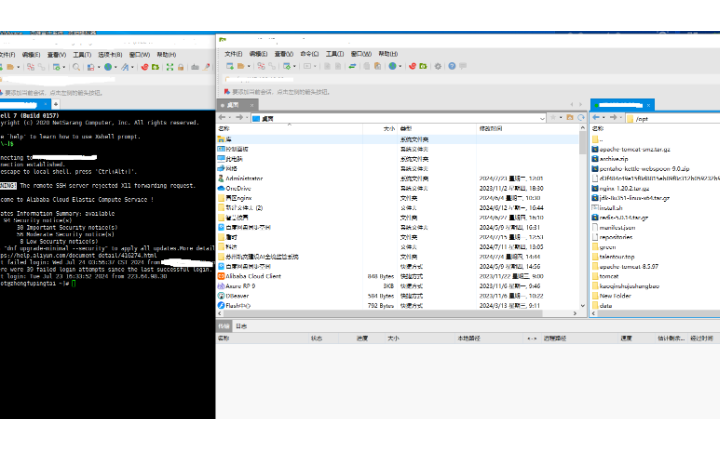720x450 pixels.
Task: Open the 命令(C) menu in Xftp
Action: pyautogui.click(x=309, y=54)
